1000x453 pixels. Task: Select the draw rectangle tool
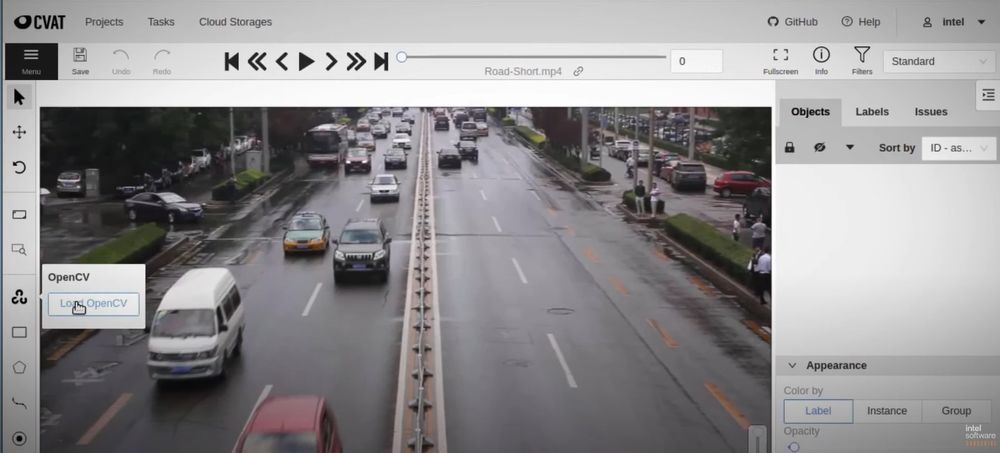point(19,332)
